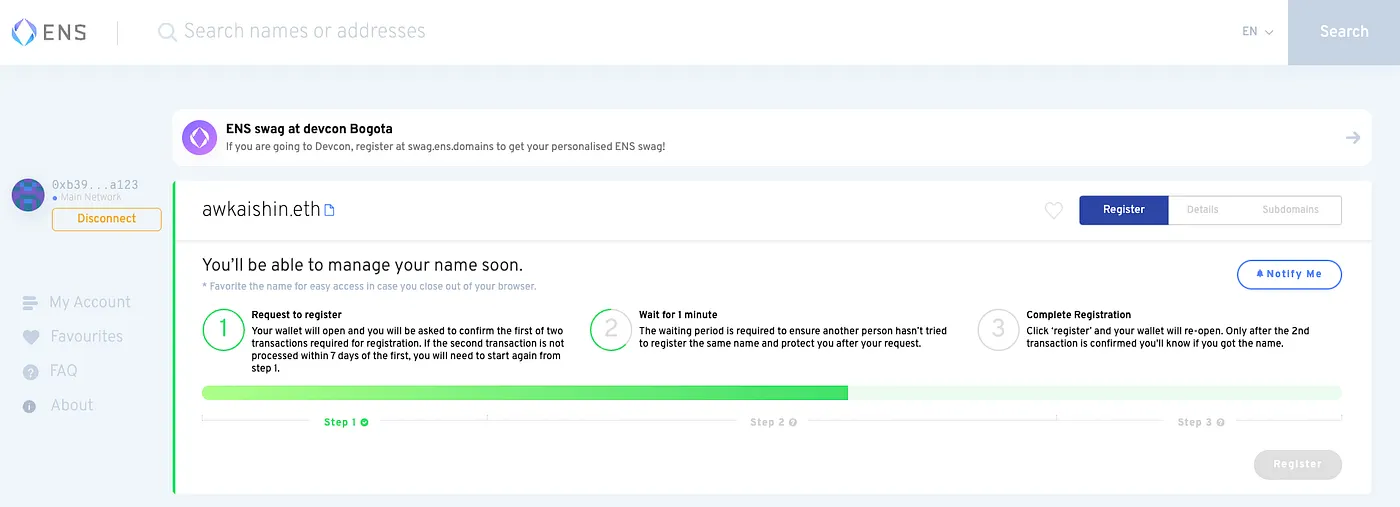
Task: Click the Step 2 help marker
Action: (x=793, y=423)
